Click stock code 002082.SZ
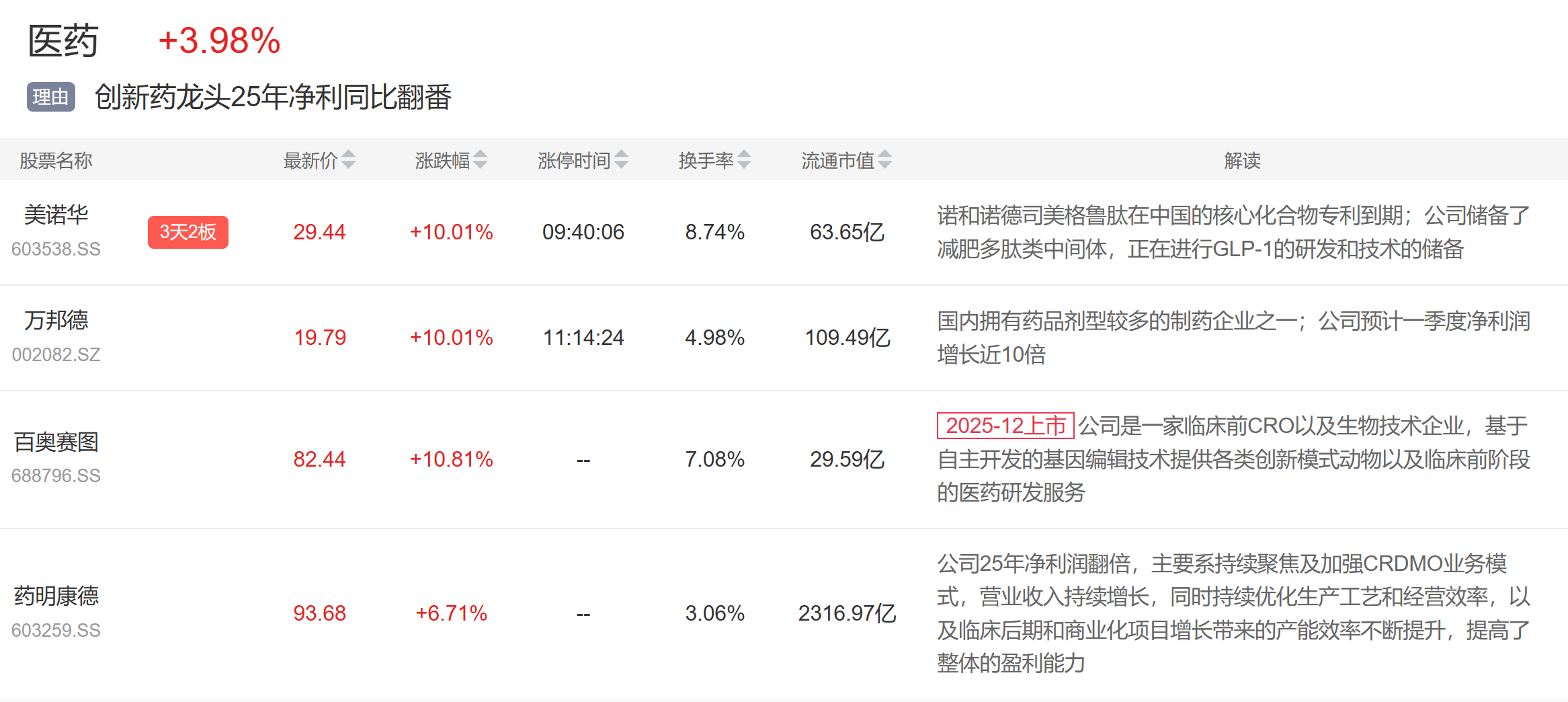This screenshot has width=1568, height=702. [x=56, y=354]
